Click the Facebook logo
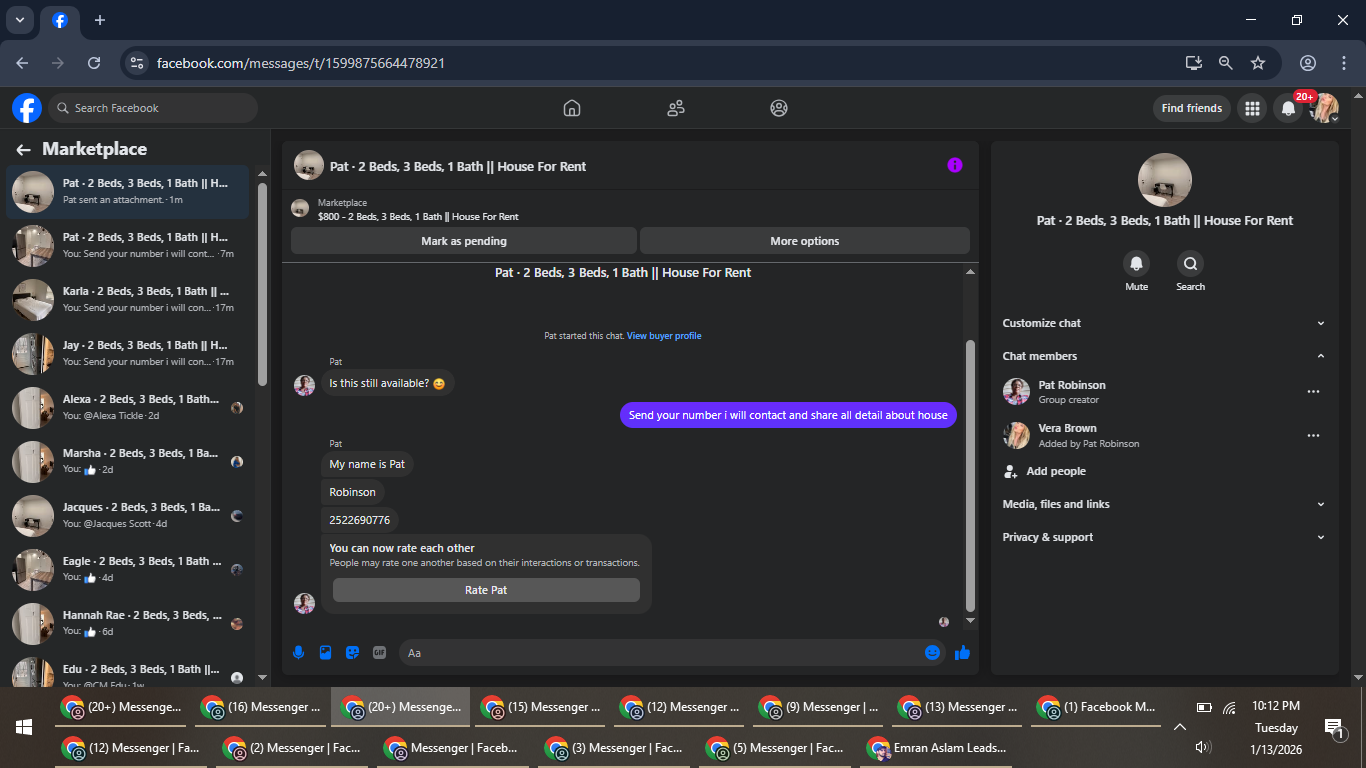Viewport: 1366px width, 768px height. click(x=27, y=108)
